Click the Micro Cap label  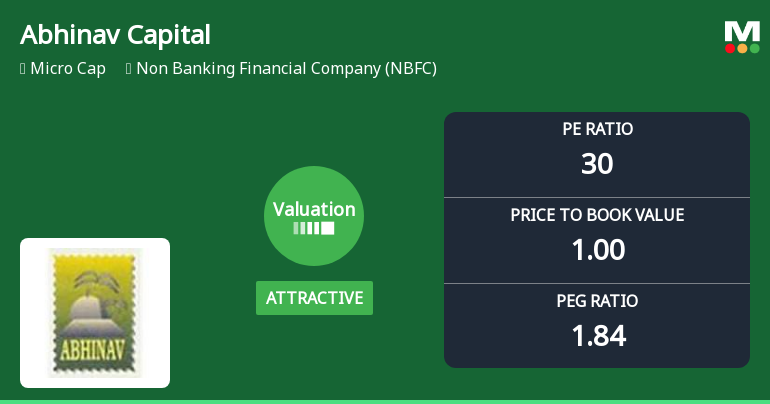[x=68, y=69]
